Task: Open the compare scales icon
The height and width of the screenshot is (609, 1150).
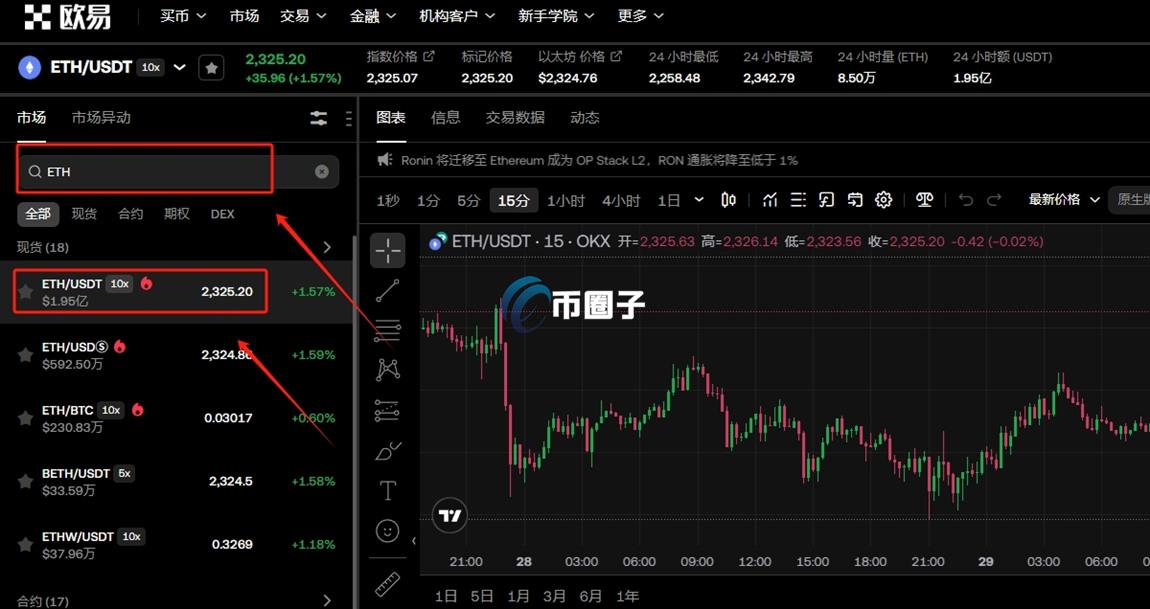Action: [925, 200]
